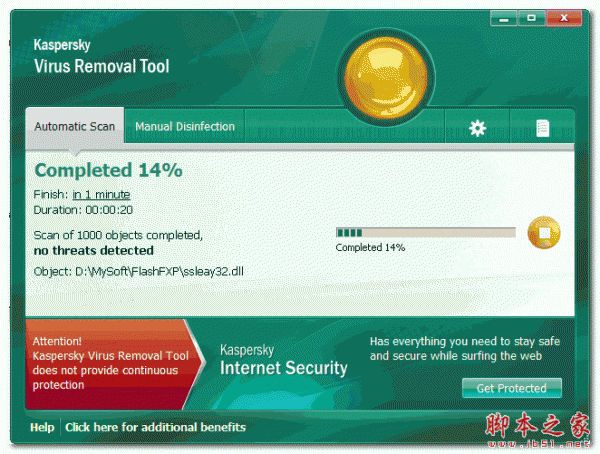Click the large yellow status orb

coord(386,77)
